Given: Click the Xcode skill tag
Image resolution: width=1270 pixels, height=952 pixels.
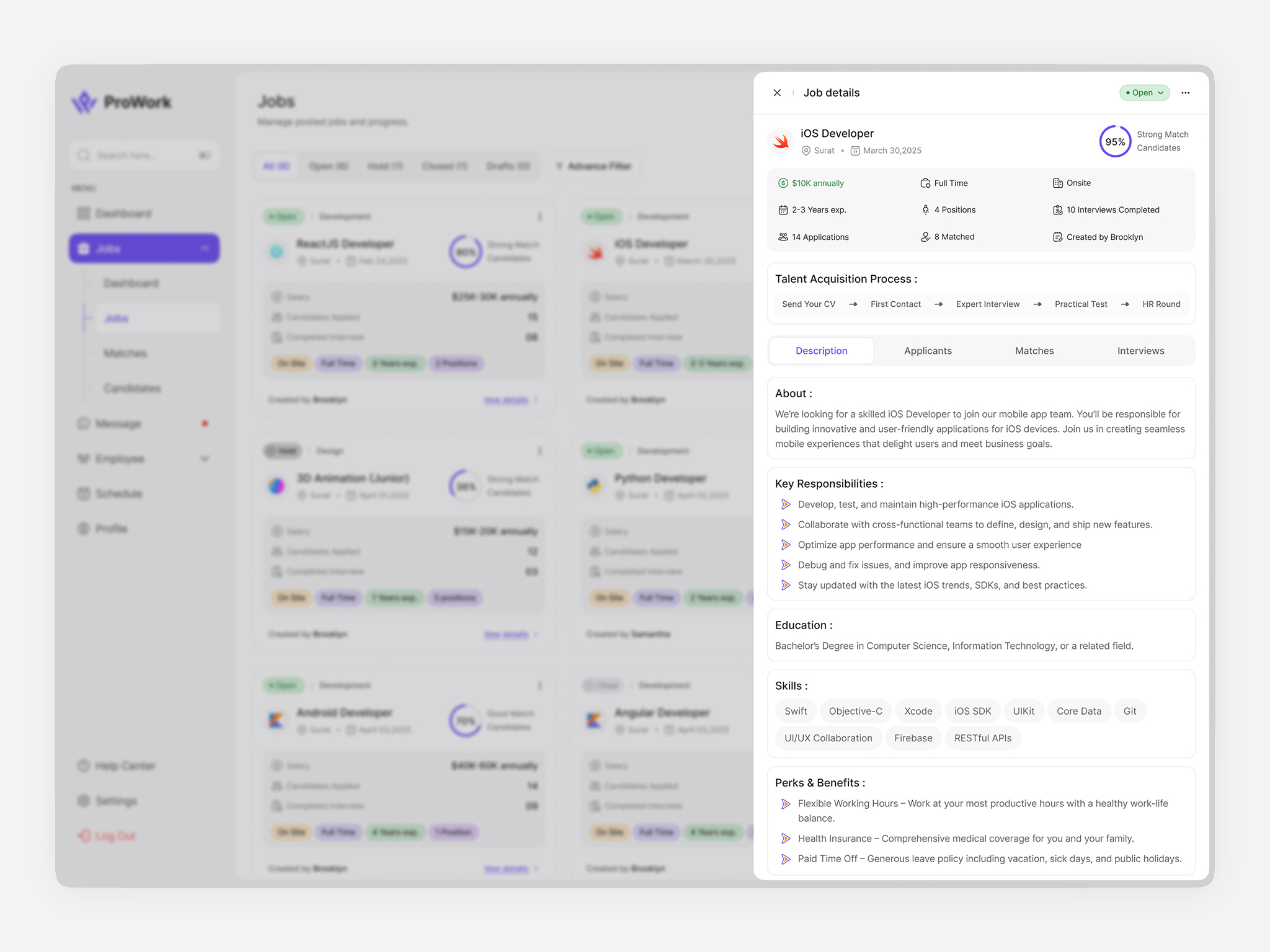Looking at the screenshot, I should pyautogui.click(x=918, y=711).
